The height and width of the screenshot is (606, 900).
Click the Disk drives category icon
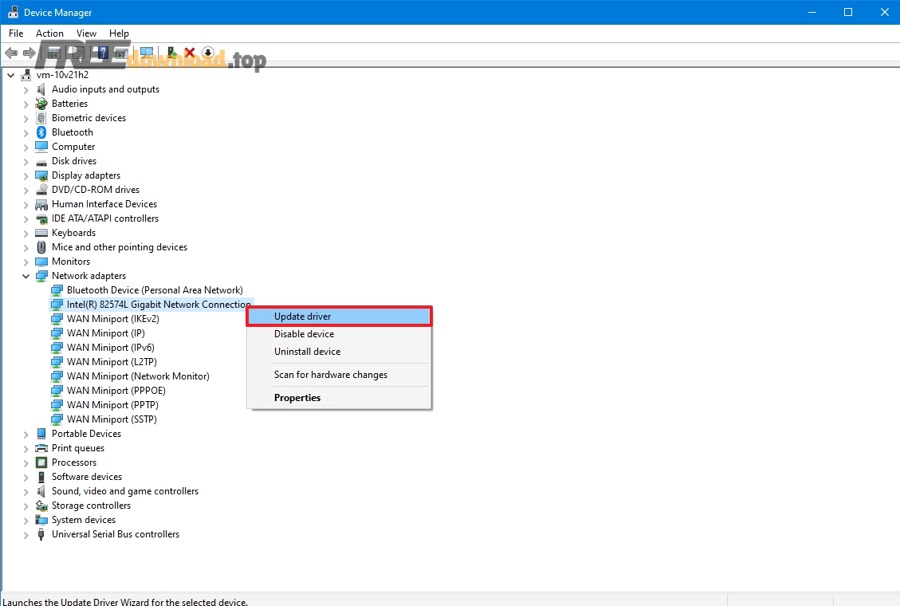pyautogui.click(x=41, y=161)
